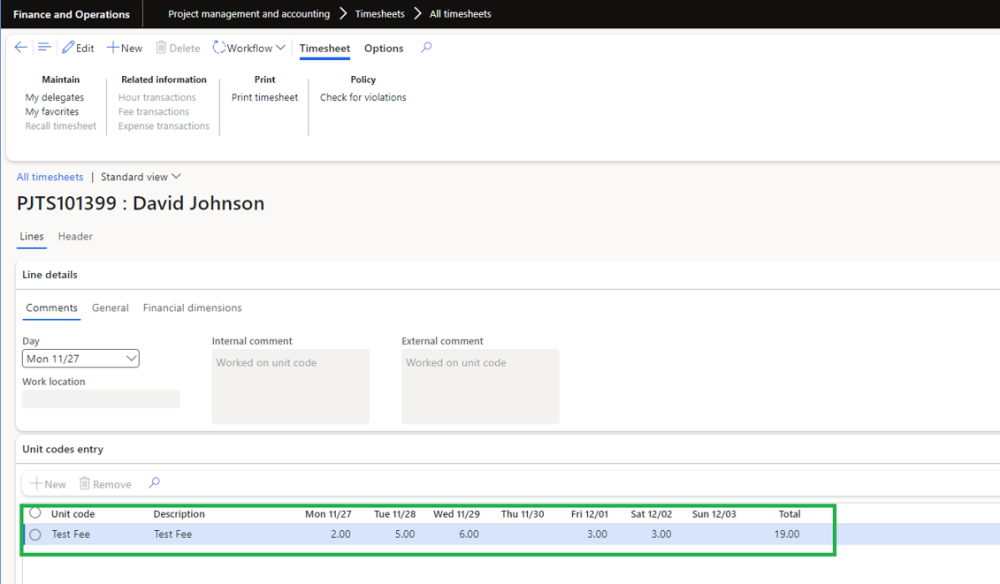The height and width of the screenshot is (584, 1000).
Task: Click the All timesheets breadcrumb
Action: coord(460,14)
